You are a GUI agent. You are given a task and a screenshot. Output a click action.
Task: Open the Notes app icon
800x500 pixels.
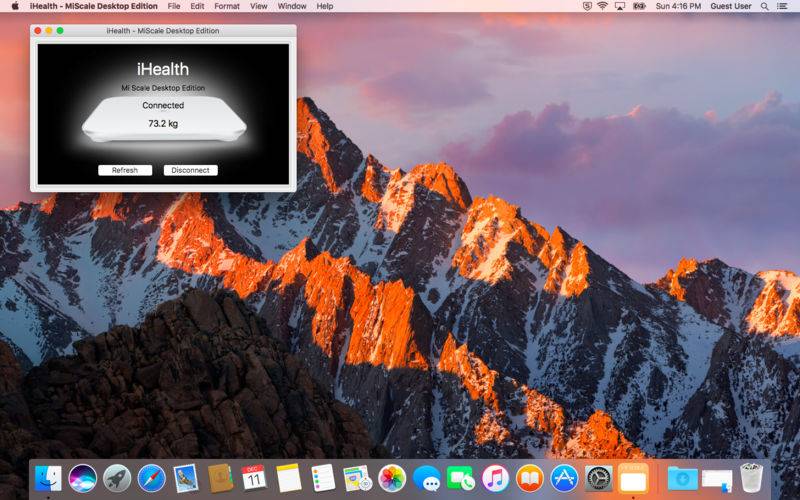click(x=289, y=478)
